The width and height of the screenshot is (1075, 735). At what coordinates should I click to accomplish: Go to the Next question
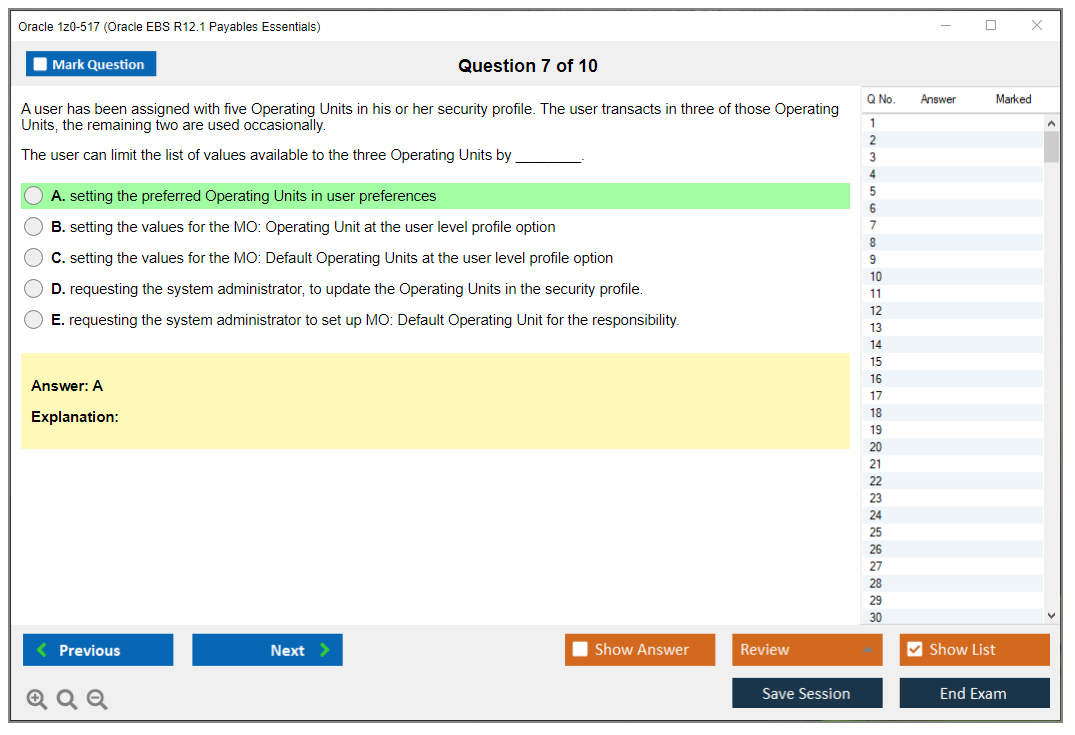(267, 650)
